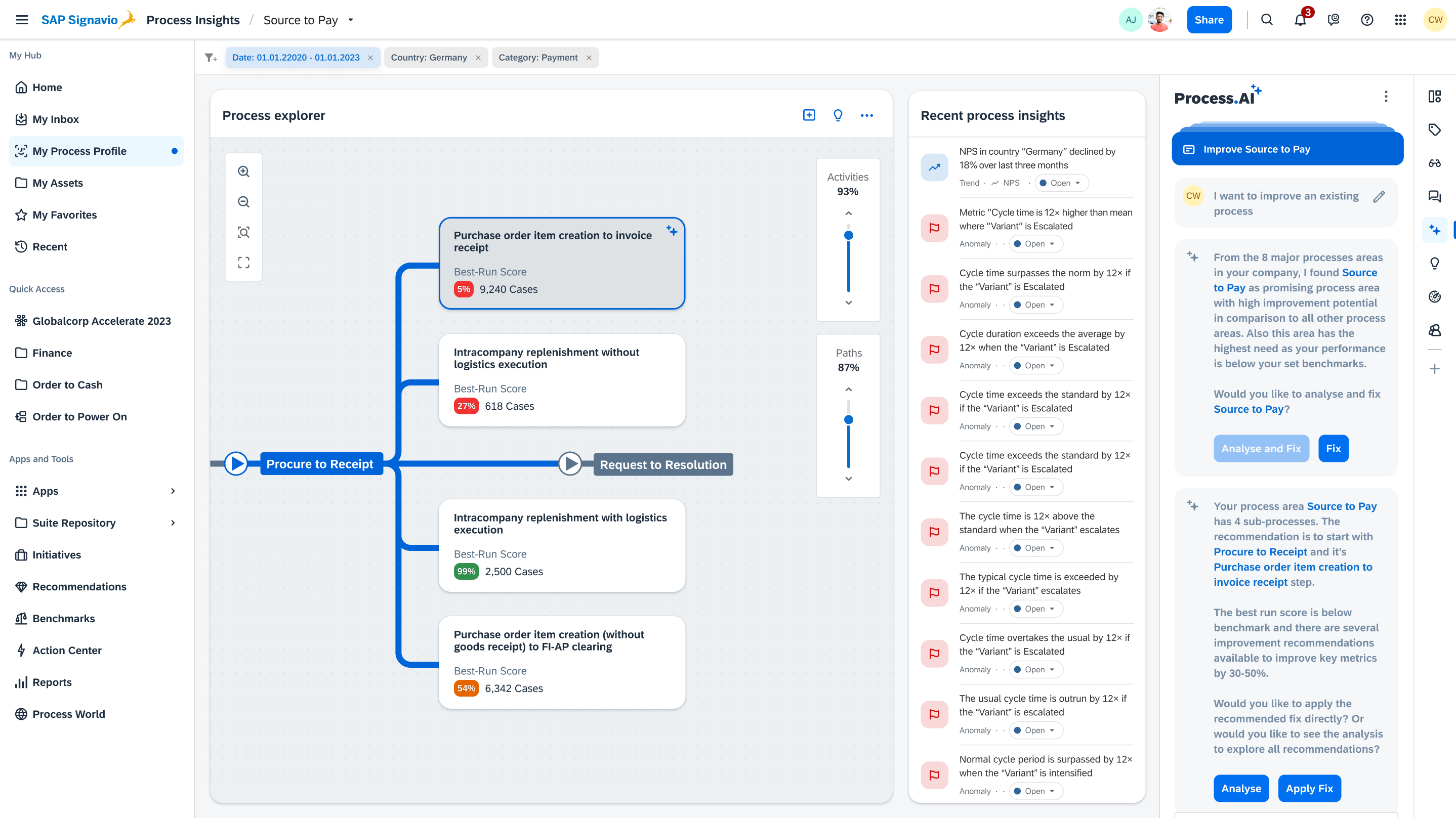Screen dimensions: 1456x818
Task: Zoom in on the process explorer
Action: (243, 171)
